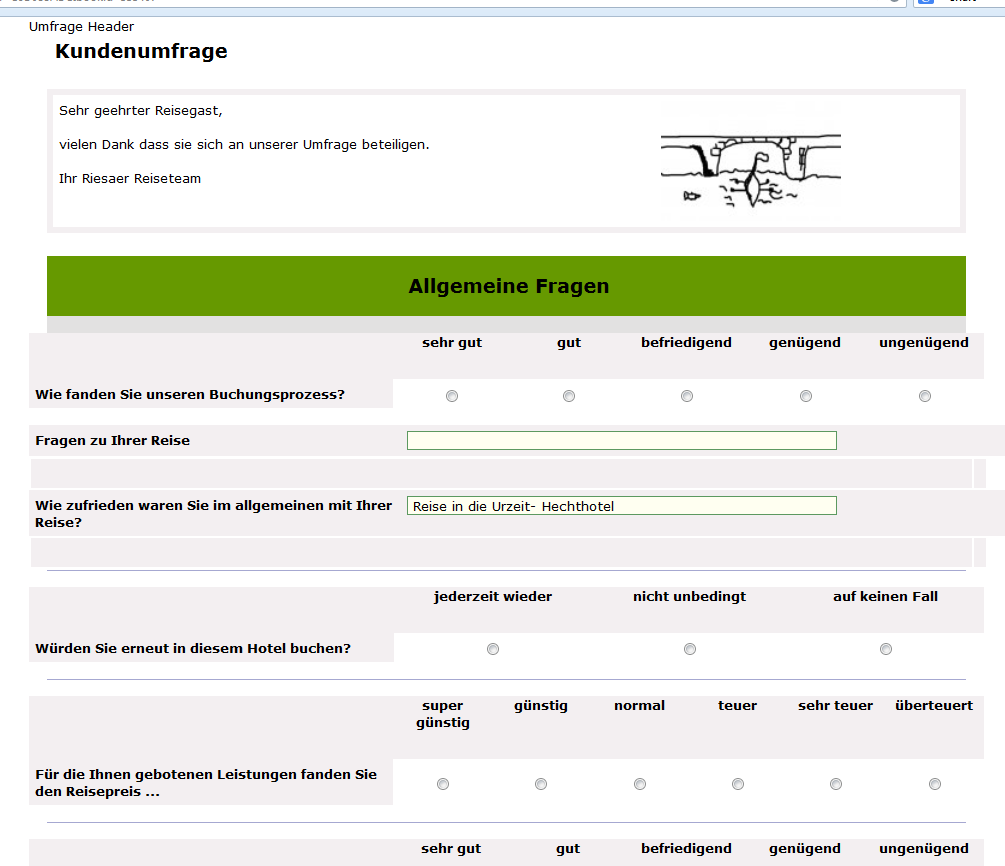Pick auf keinen Fall for rebooking the hotel

coord(886,649)
